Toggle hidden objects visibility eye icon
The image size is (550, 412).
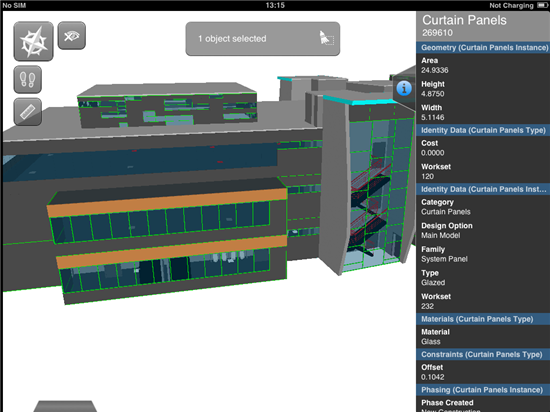(x=72, y=36)
